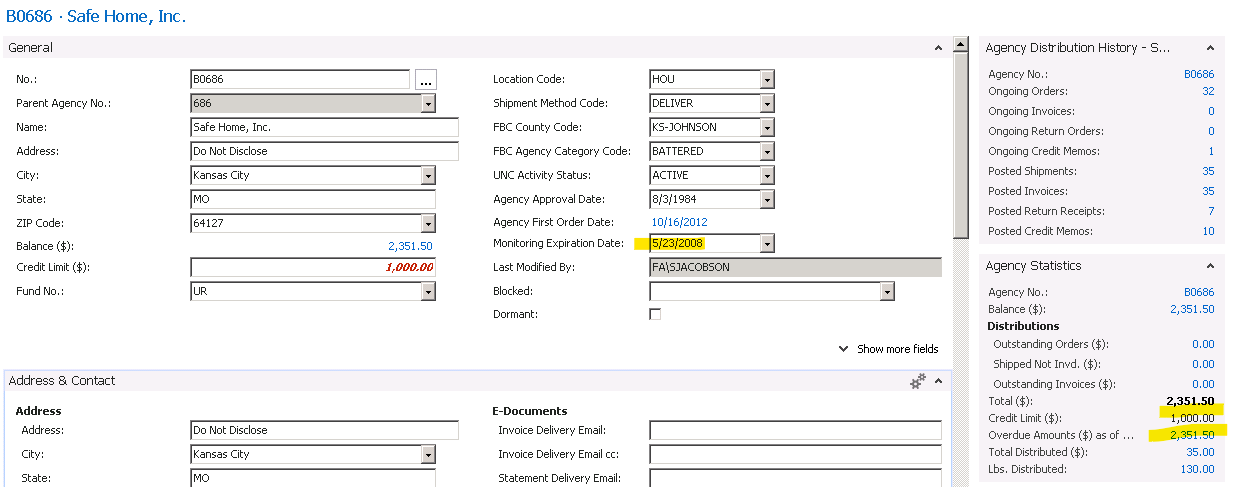Open the Shipment Method Code dropdown
1234x487 pixels.
pyautogui.click(x=767, y=104)
